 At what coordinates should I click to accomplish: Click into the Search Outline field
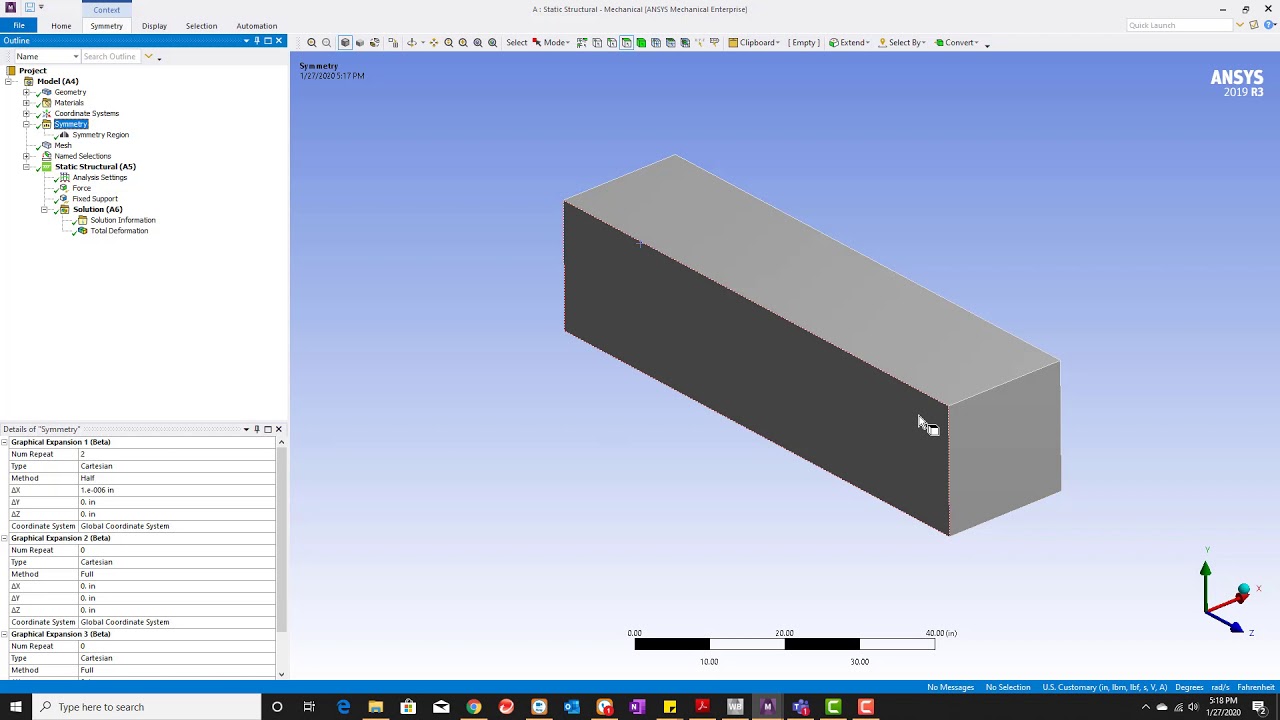click(x=110, y=56)
